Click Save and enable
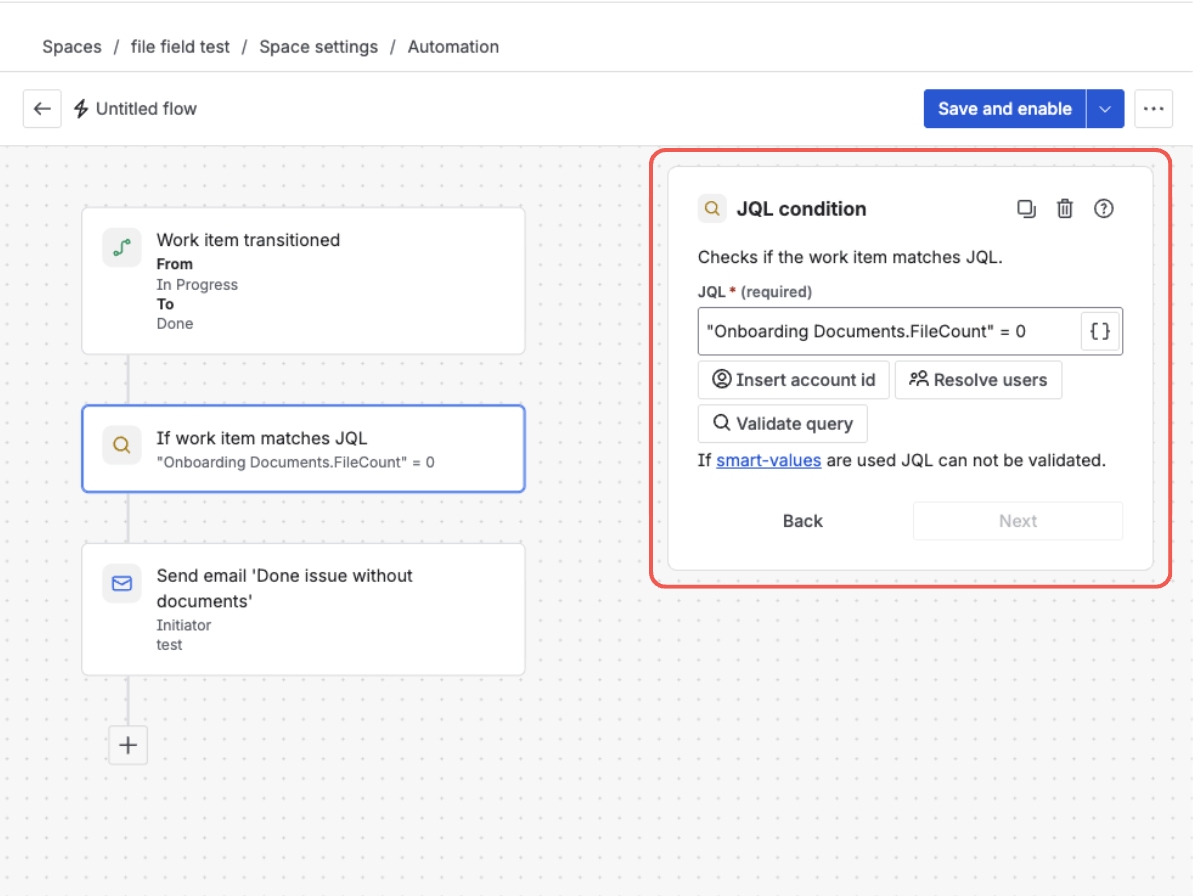The height and width of the screenshot is (896, 1200). click(1005, 109)
